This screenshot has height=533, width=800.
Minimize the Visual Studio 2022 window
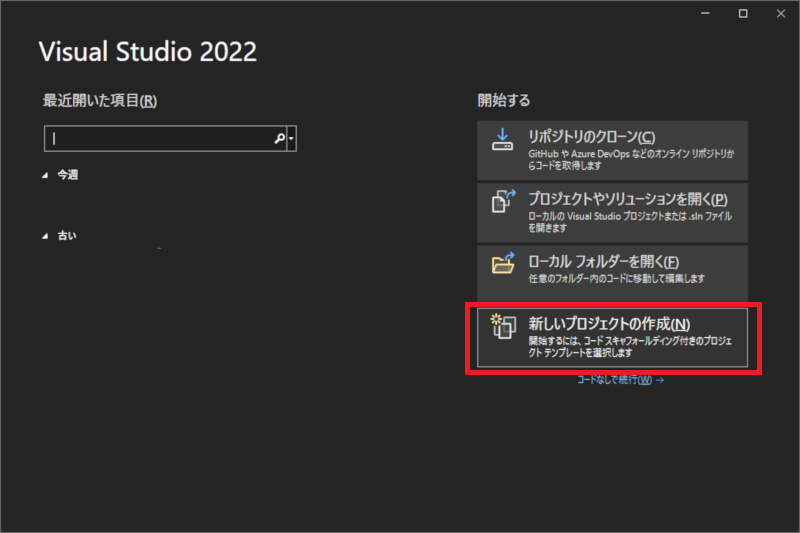(705, 13)
